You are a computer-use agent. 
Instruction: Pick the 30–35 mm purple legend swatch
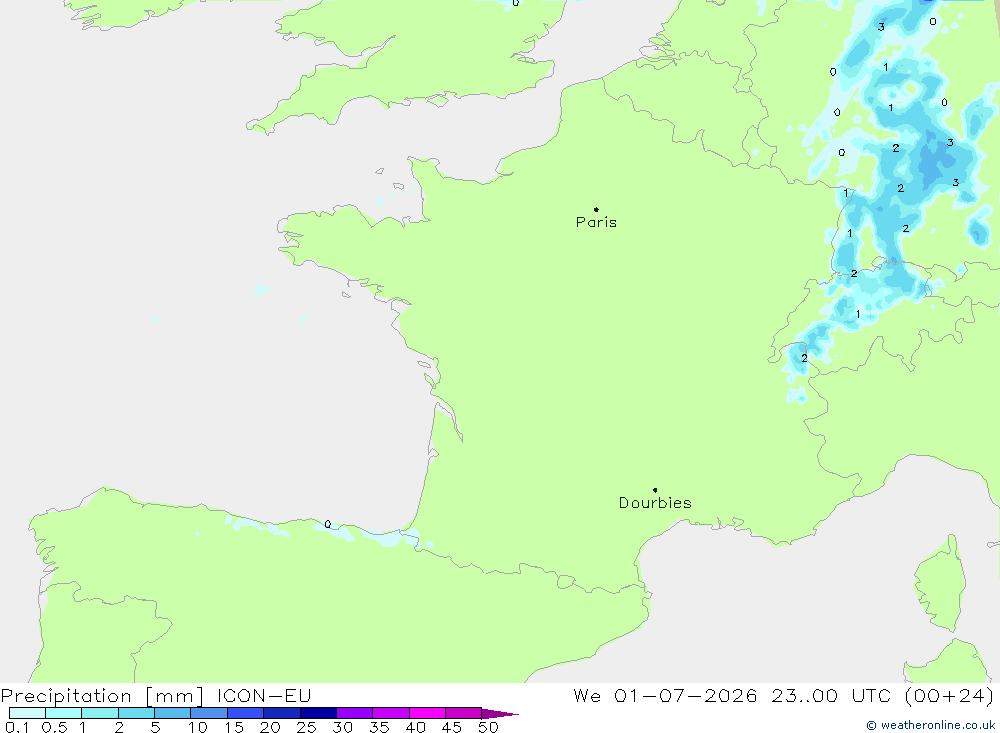click(355, 713)
